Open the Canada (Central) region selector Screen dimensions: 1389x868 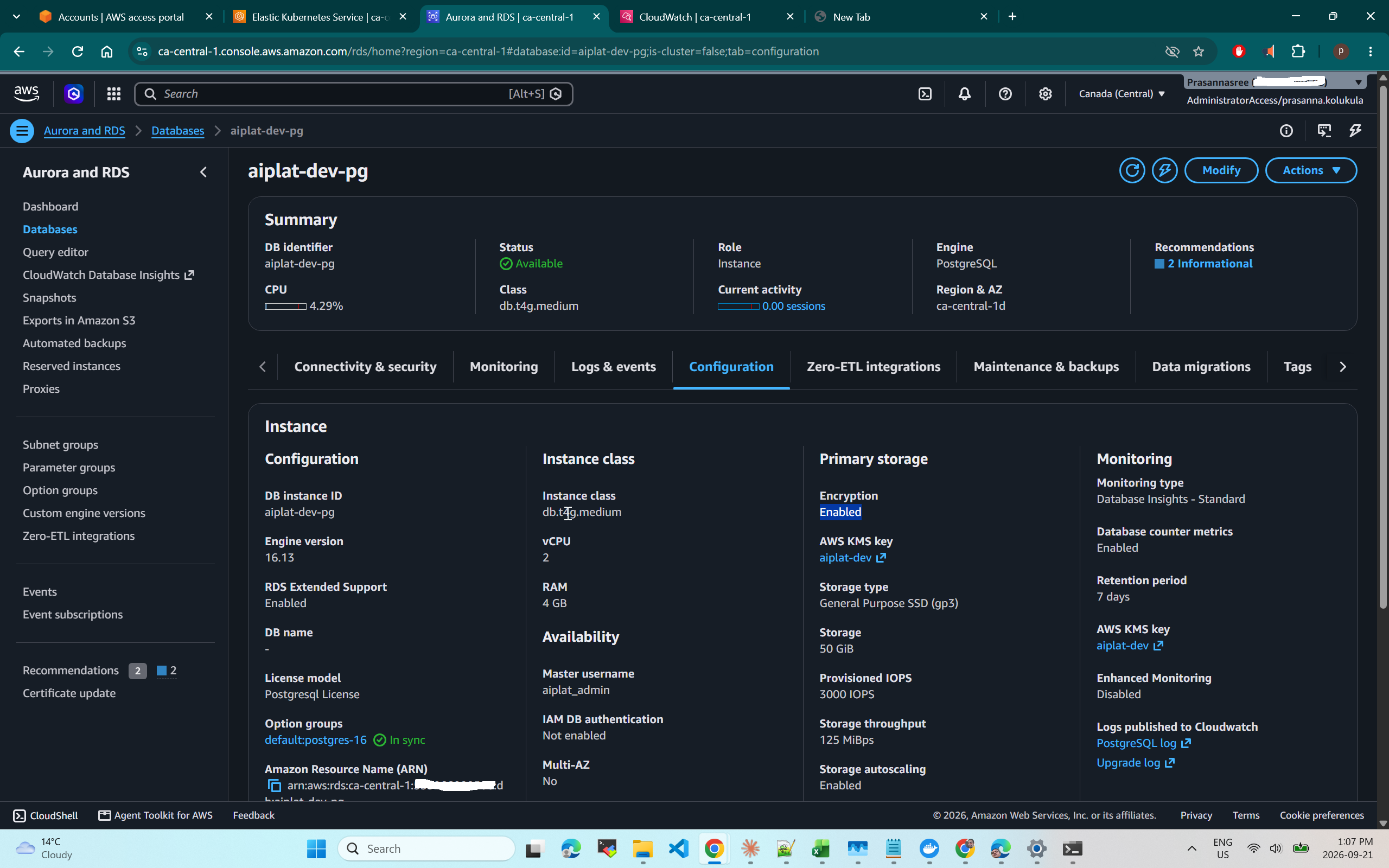(x=1122, y=93)
